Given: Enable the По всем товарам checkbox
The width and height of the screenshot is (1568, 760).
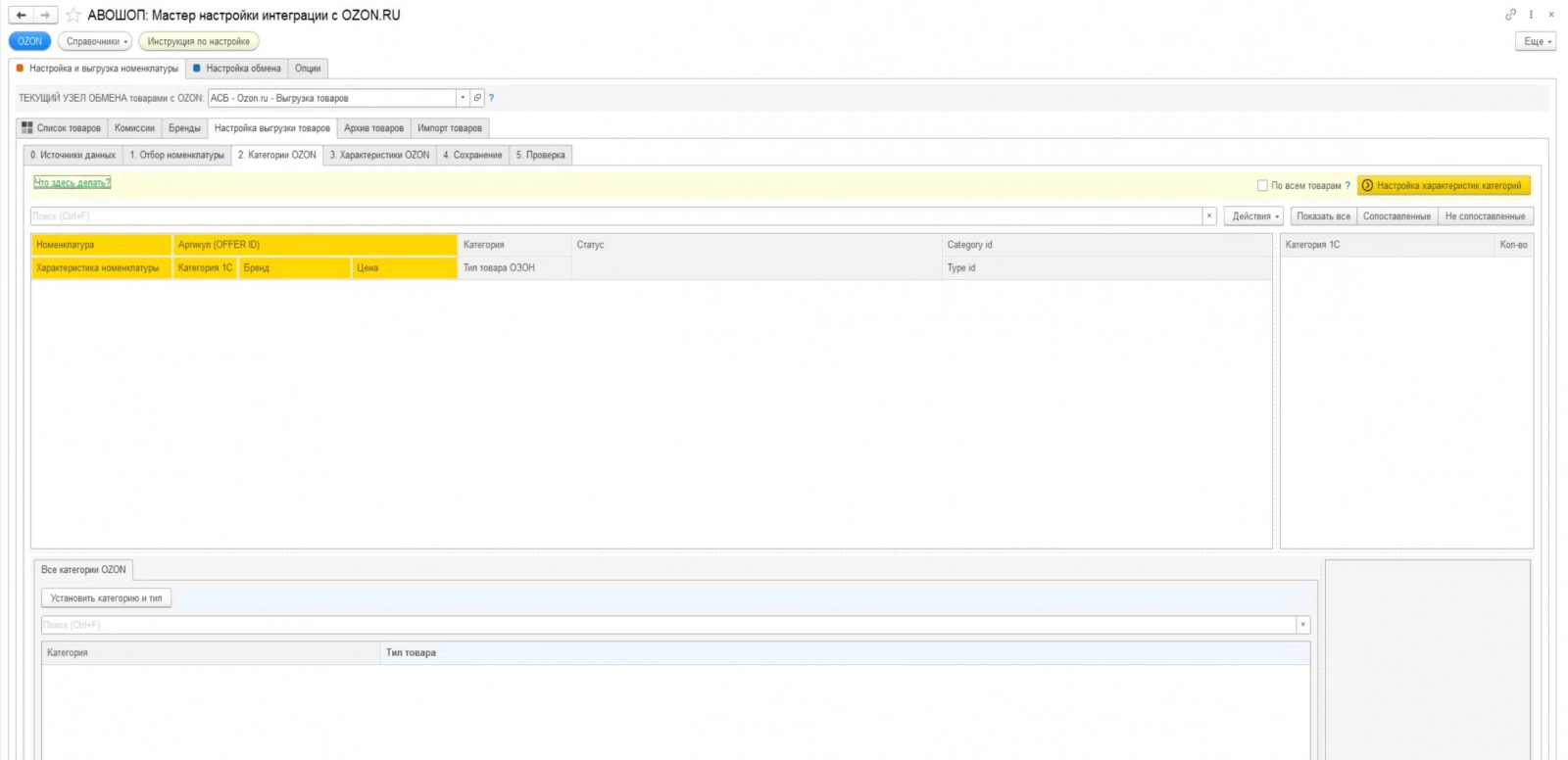Looking at the screenshot, I should pyautogui.click(x=1262, y=185).
